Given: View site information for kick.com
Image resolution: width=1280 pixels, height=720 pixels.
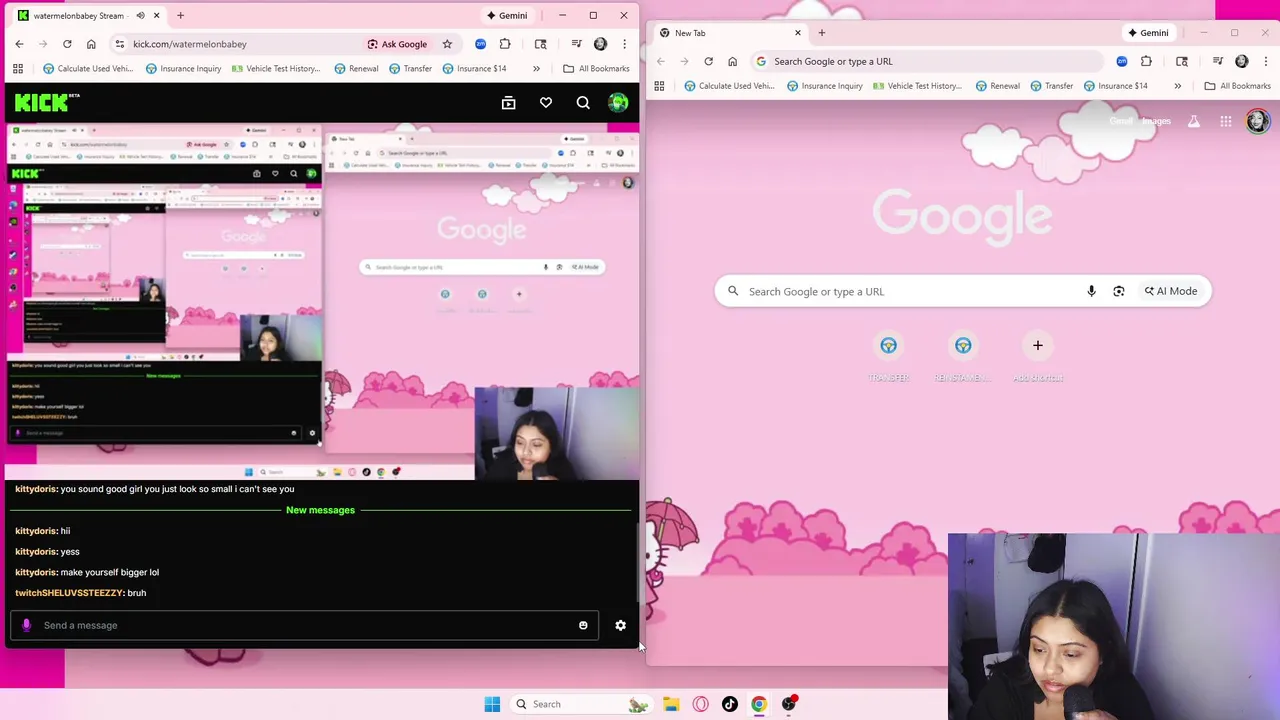Looking at the screenshot, I should (120, 44).
